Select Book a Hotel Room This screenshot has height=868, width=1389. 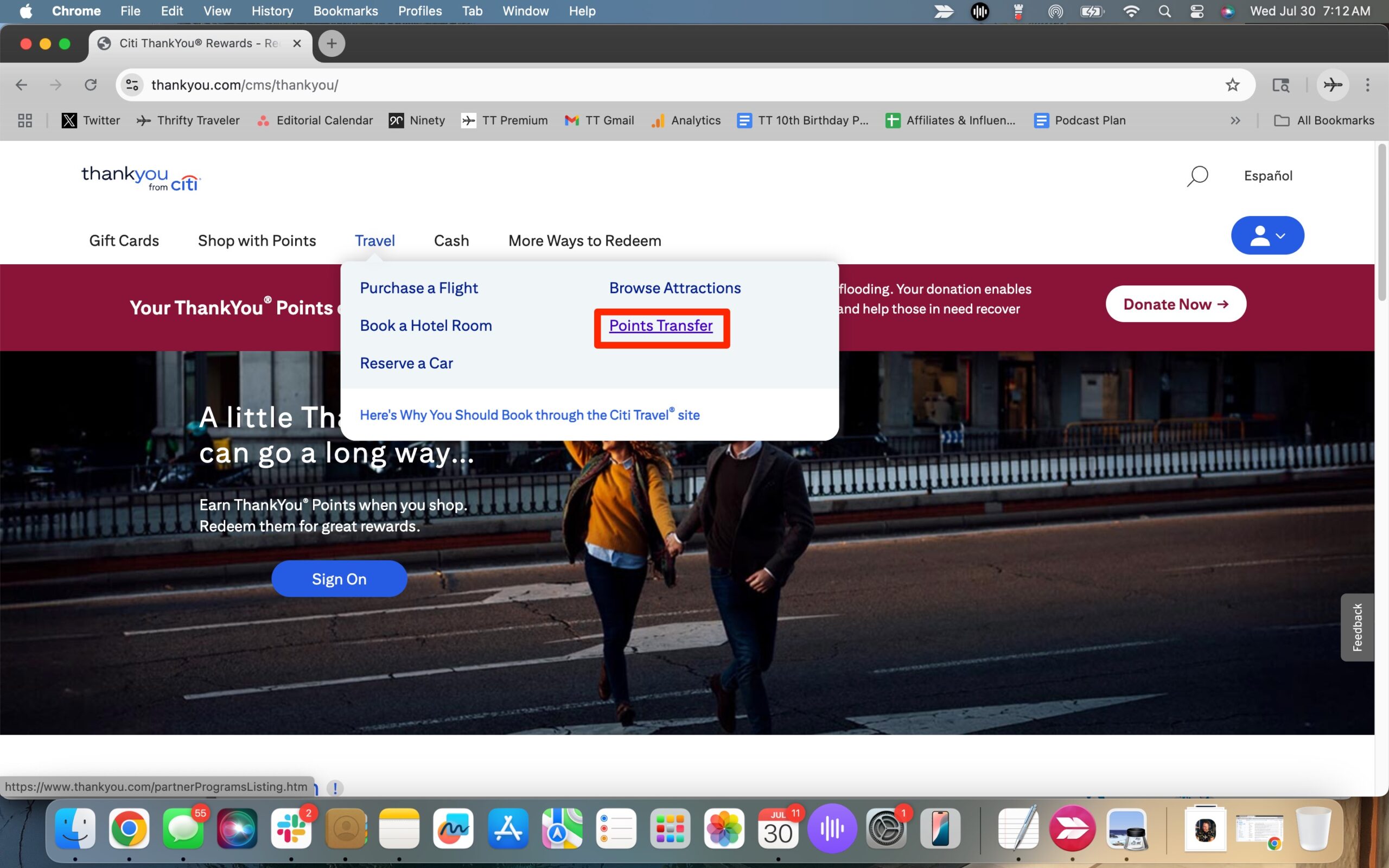[426, 325]
